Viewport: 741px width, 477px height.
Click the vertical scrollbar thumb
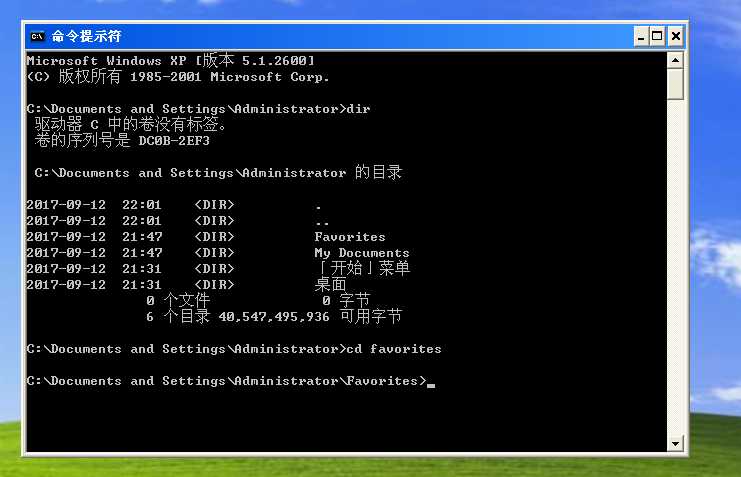coord(675,84)
